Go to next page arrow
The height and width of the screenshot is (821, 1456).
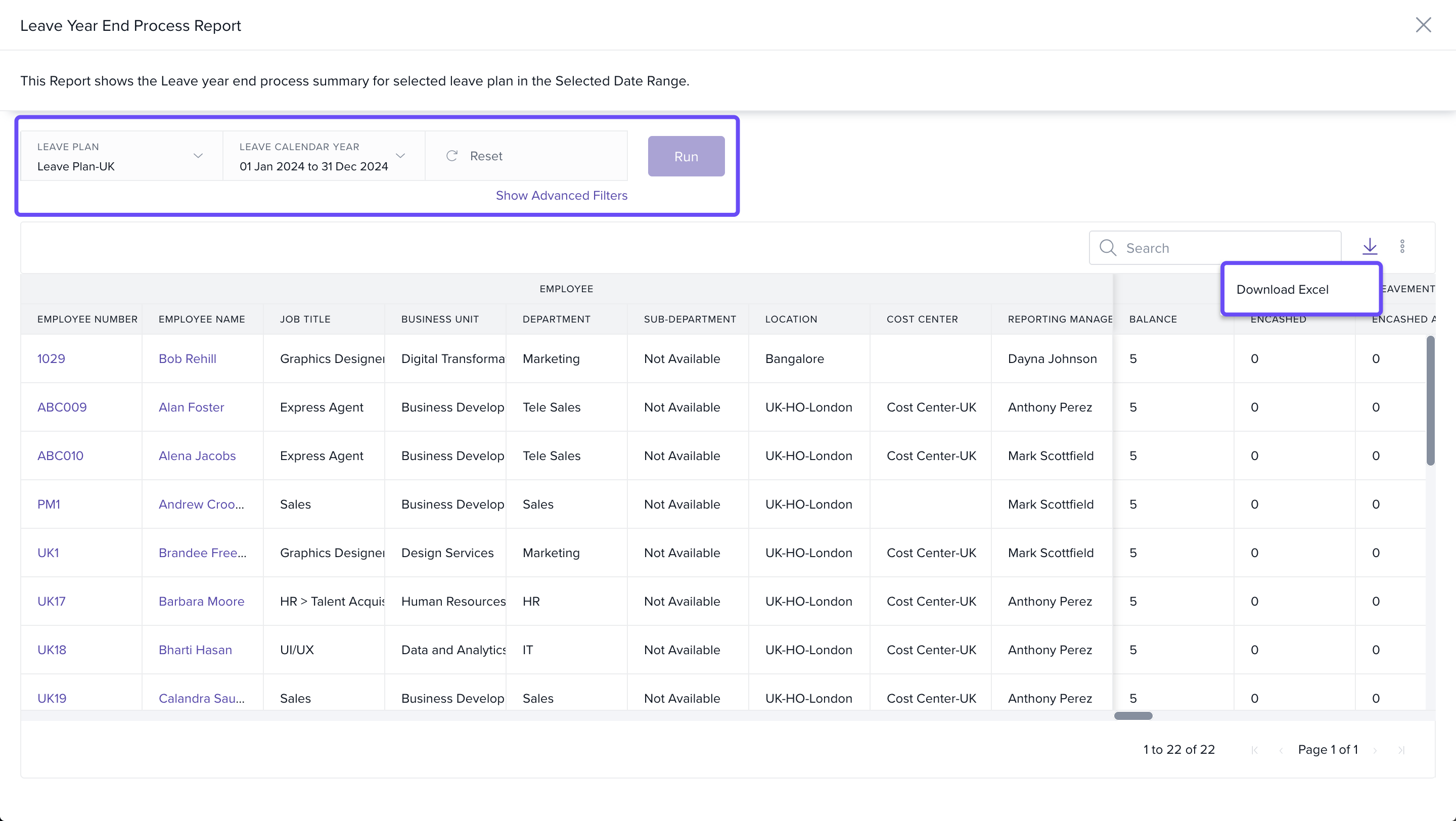coord(1375,750)
